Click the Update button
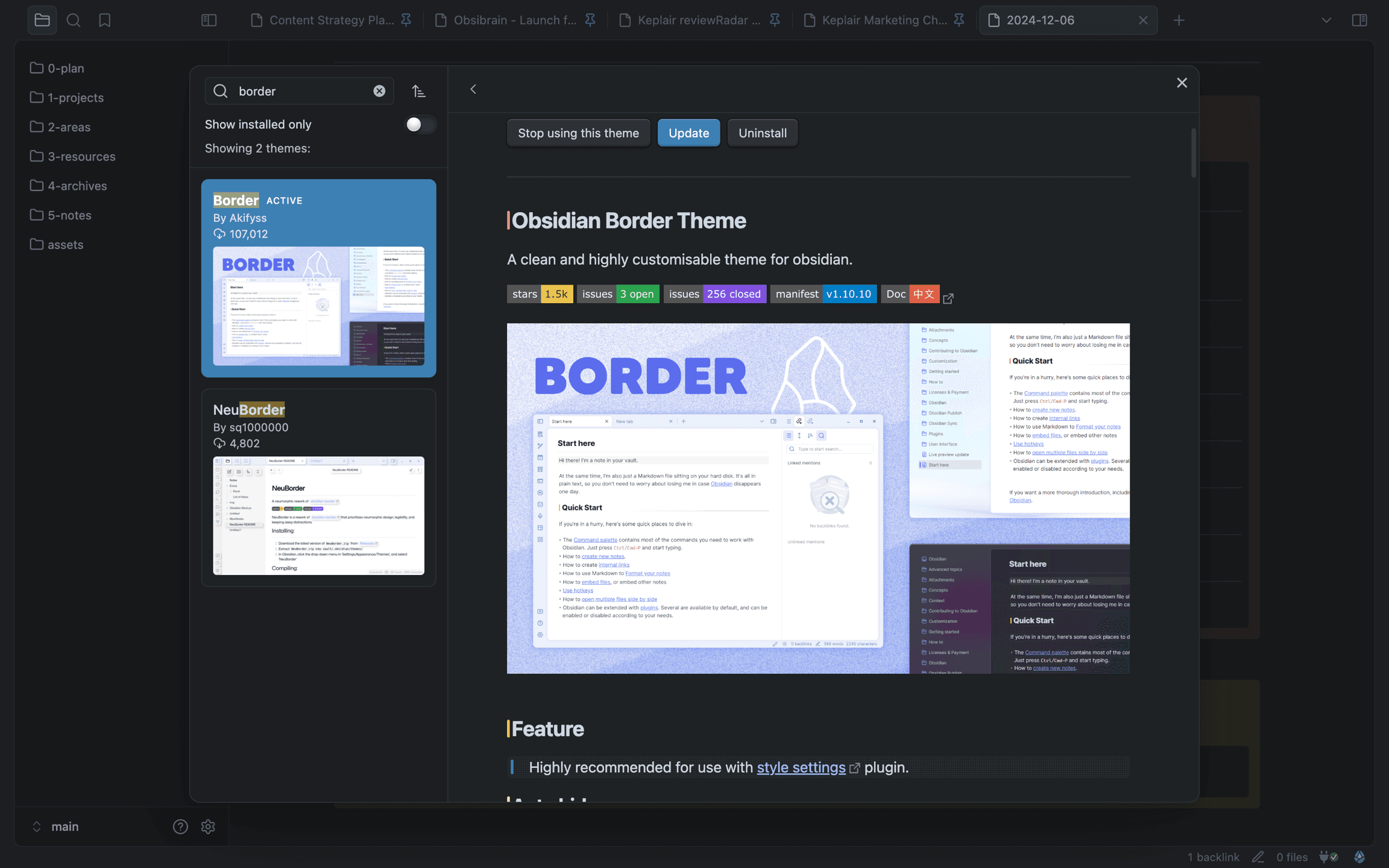This screenshot has width=1389, height=868. click(688, 133)
